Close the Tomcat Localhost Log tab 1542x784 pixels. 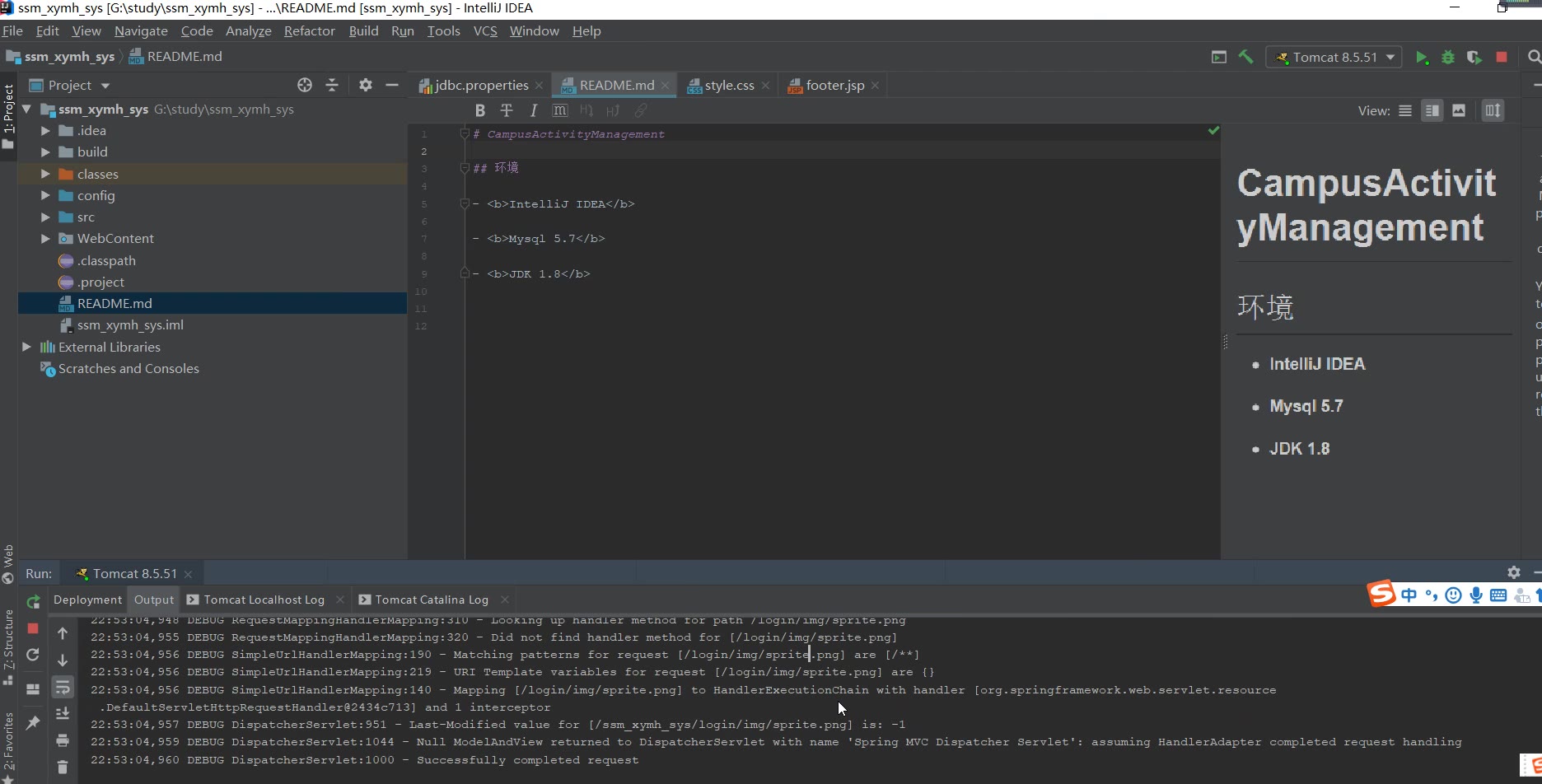coord(341,600)
